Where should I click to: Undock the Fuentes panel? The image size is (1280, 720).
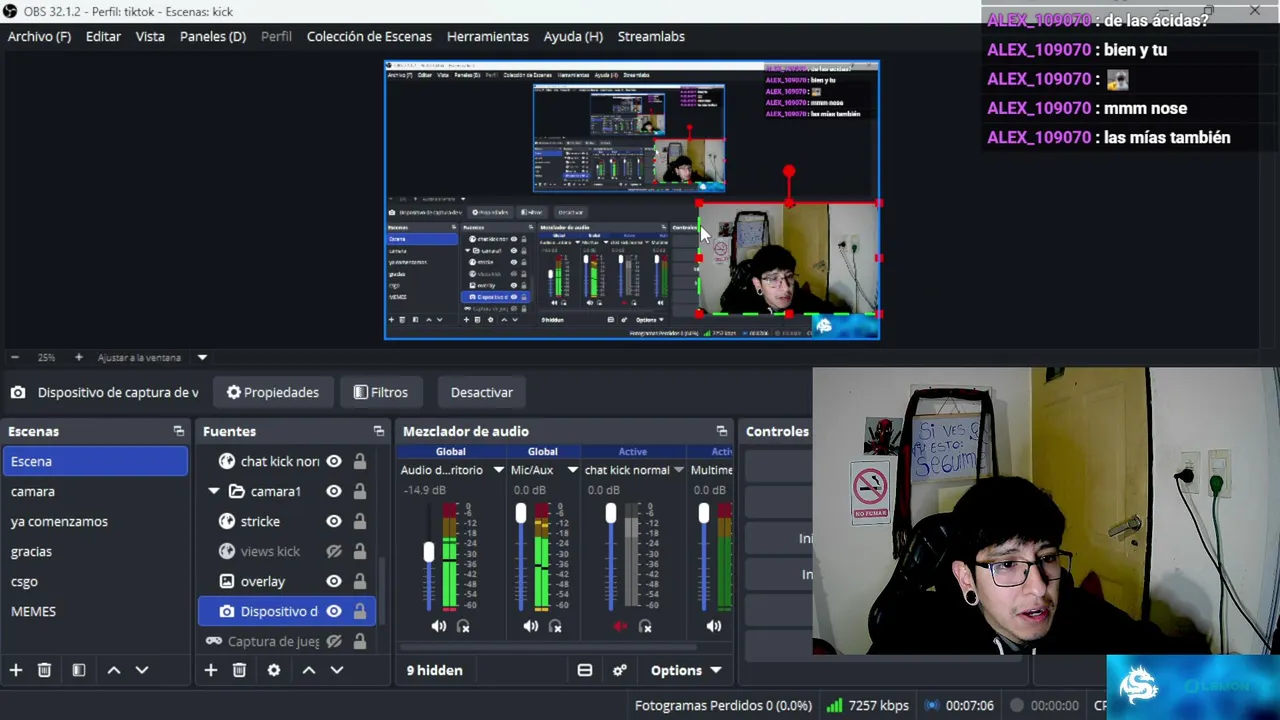(379, 431)
